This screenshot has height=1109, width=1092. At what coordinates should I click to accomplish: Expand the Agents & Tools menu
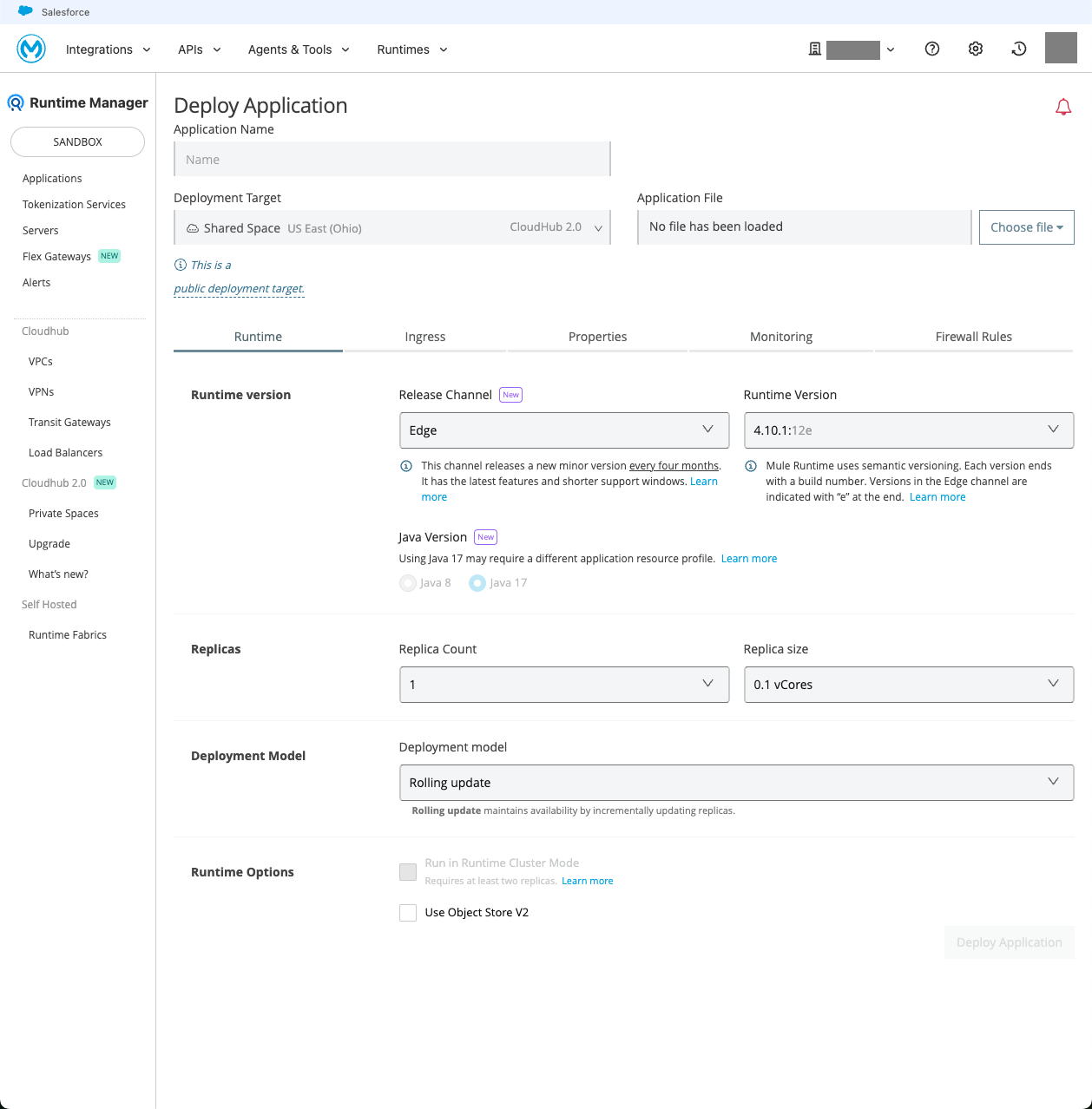pyautogui.click(x=299, y=49)
